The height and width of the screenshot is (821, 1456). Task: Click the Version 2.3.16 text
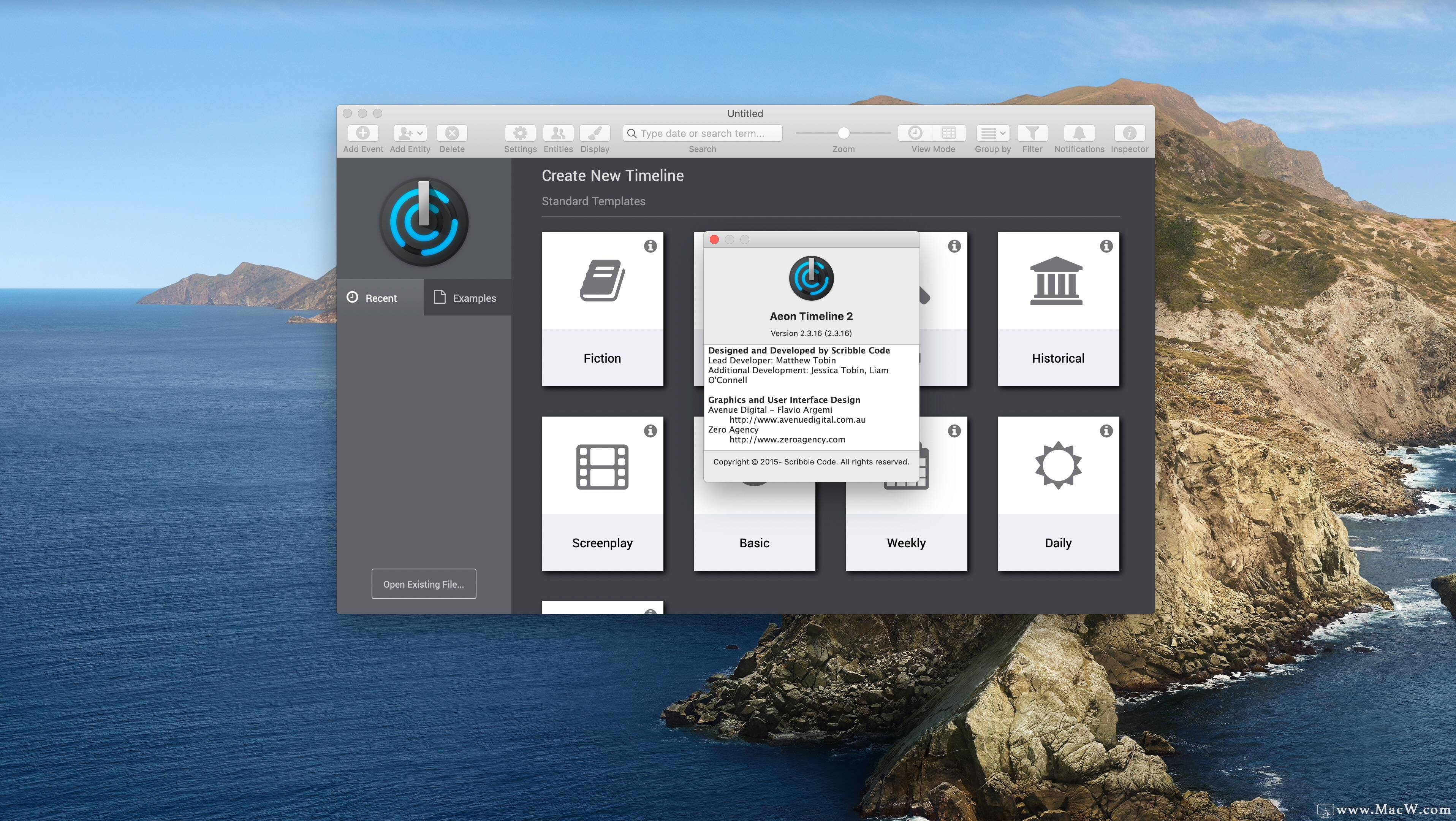[811, 333]
